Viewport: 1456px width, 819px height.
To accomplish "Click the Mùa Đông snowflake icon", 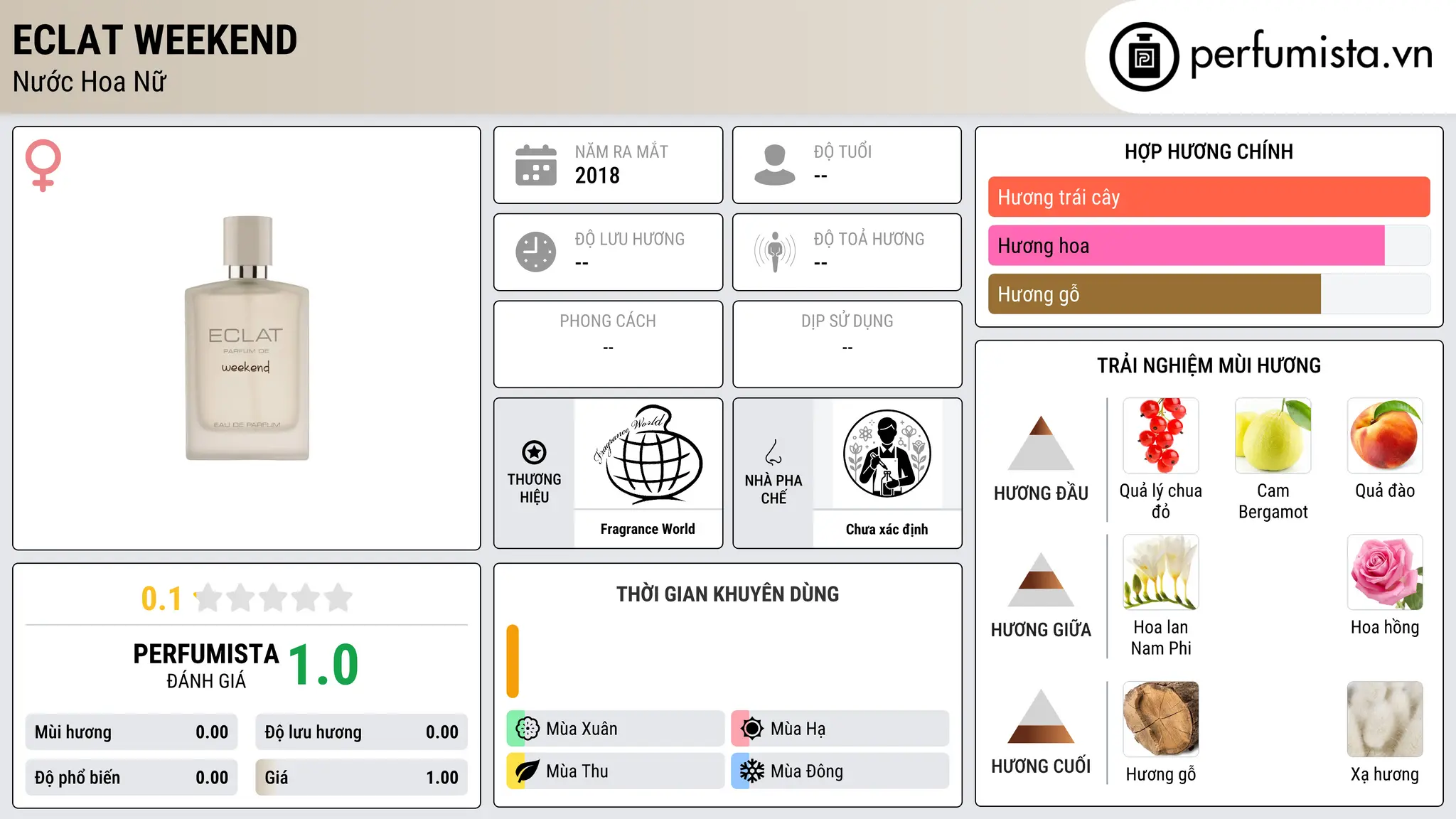I will [x=752, y=771].
